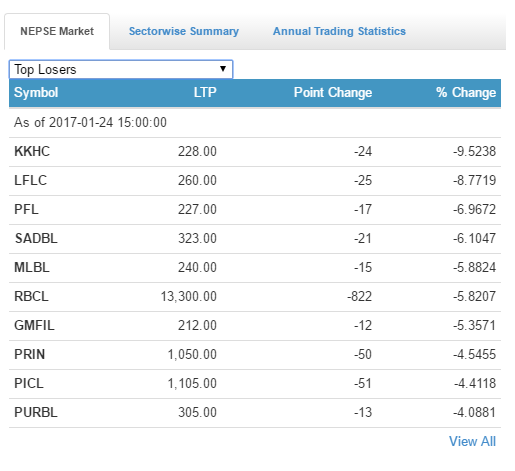This screenshot has width=515, height=471.
Task: Select the RBCL symbol
Action: (x=31, y=296)
